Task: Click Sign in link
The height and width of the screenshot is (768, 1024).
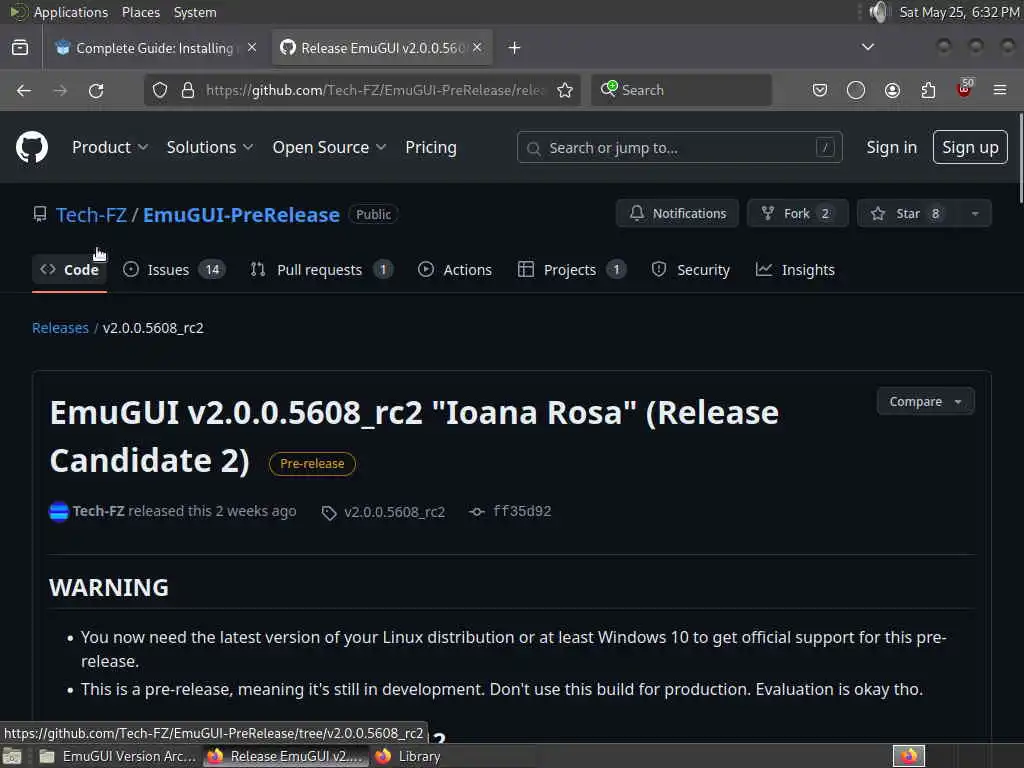Action: pyautogui.click(x=891, y=148)
